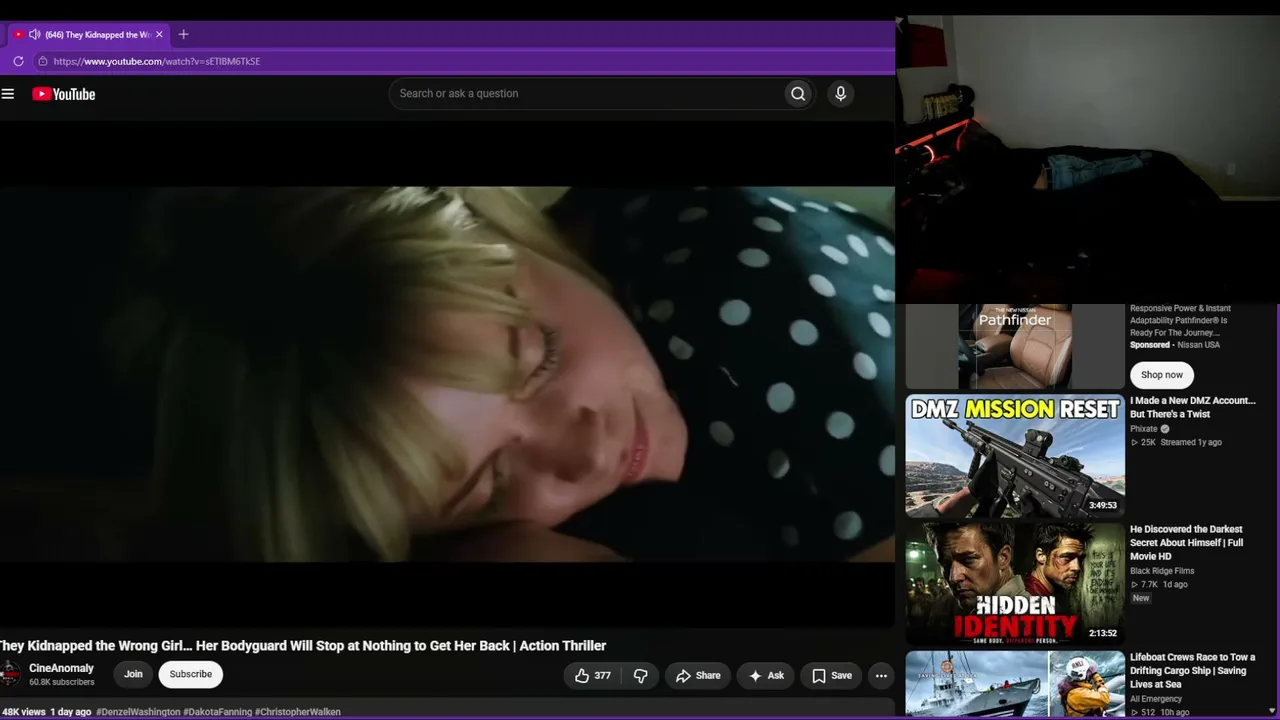The image size is (1280, 720).
Task: Click the CineAnomaly channel avatar
Action: pos(10,674)
